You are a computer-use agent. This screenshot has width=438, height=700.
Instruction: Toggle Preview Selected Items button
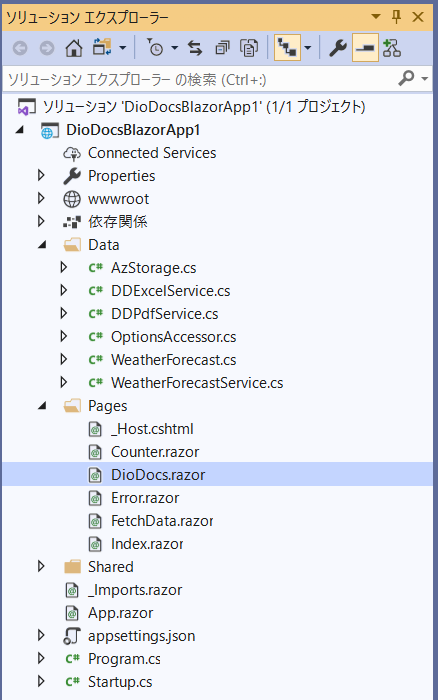[365, 48]
